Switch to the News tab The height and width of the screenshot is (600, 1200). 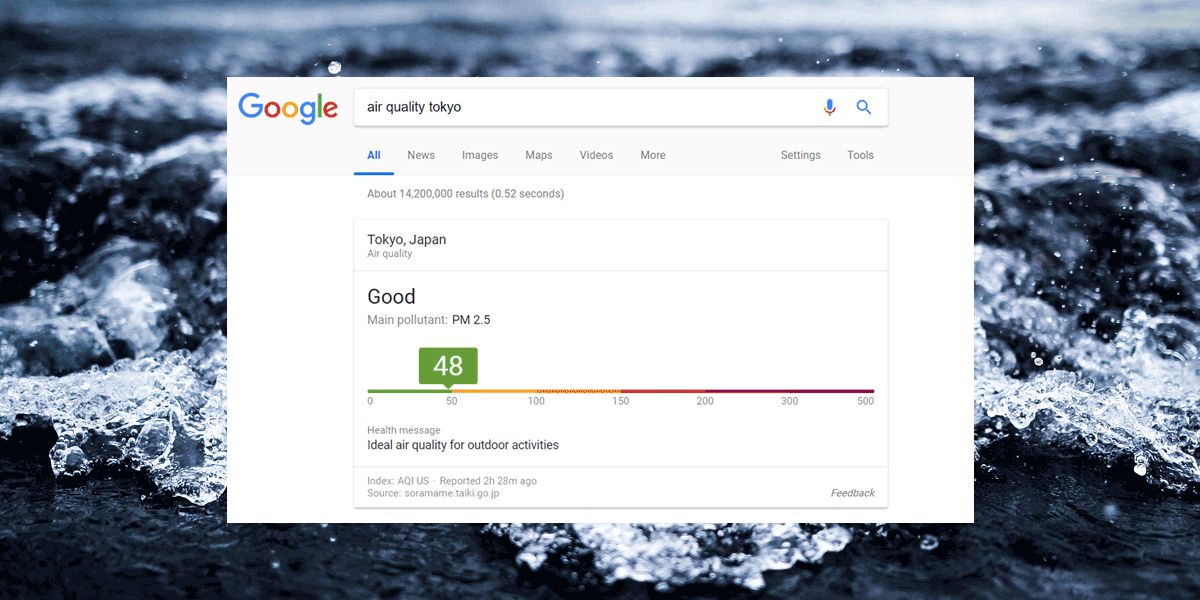tap(421, 155)
